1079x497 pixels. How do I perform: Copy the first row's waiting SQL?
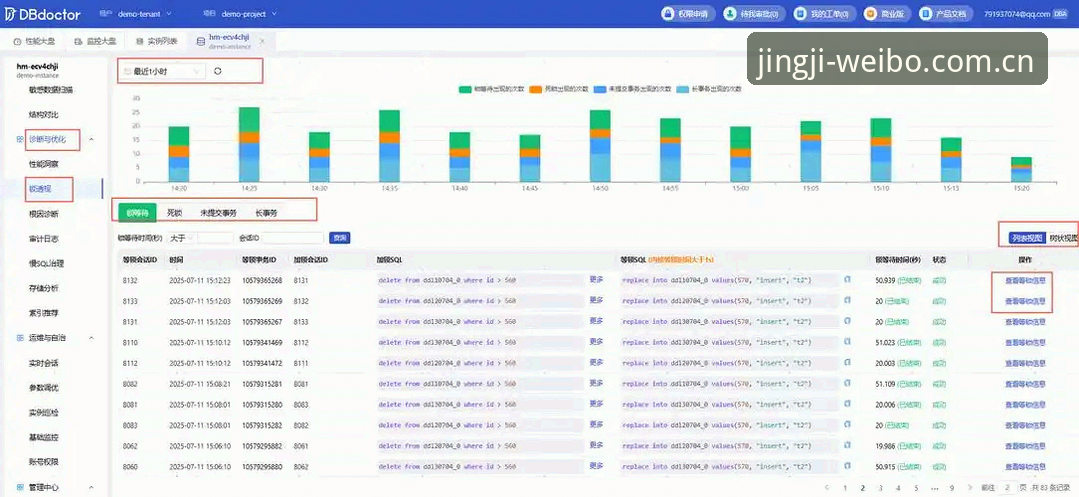(x=848, y=279)
